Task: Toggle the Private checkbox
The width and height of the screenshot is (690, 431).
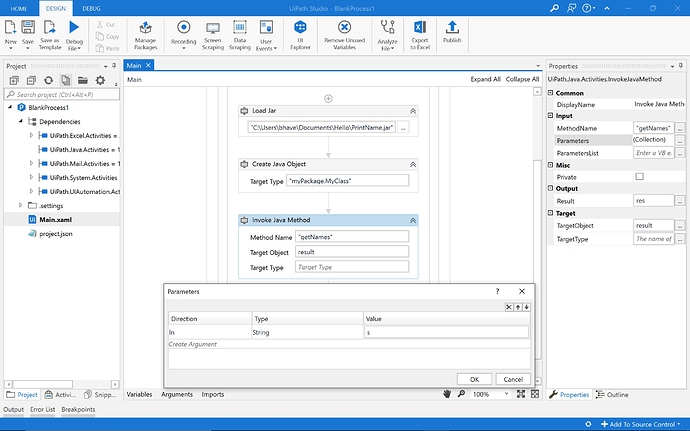Action: tap(639, 177)
